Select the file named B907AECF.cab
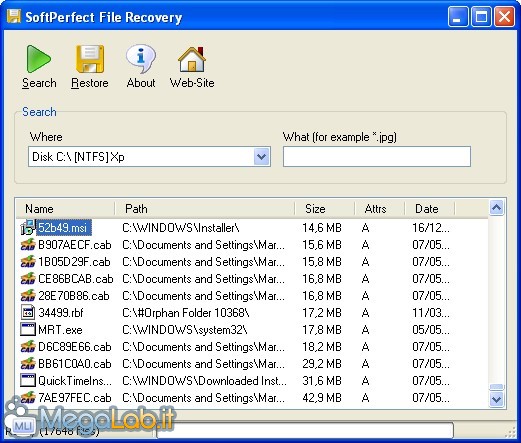The image size is (521, 443). click(75, 245)
